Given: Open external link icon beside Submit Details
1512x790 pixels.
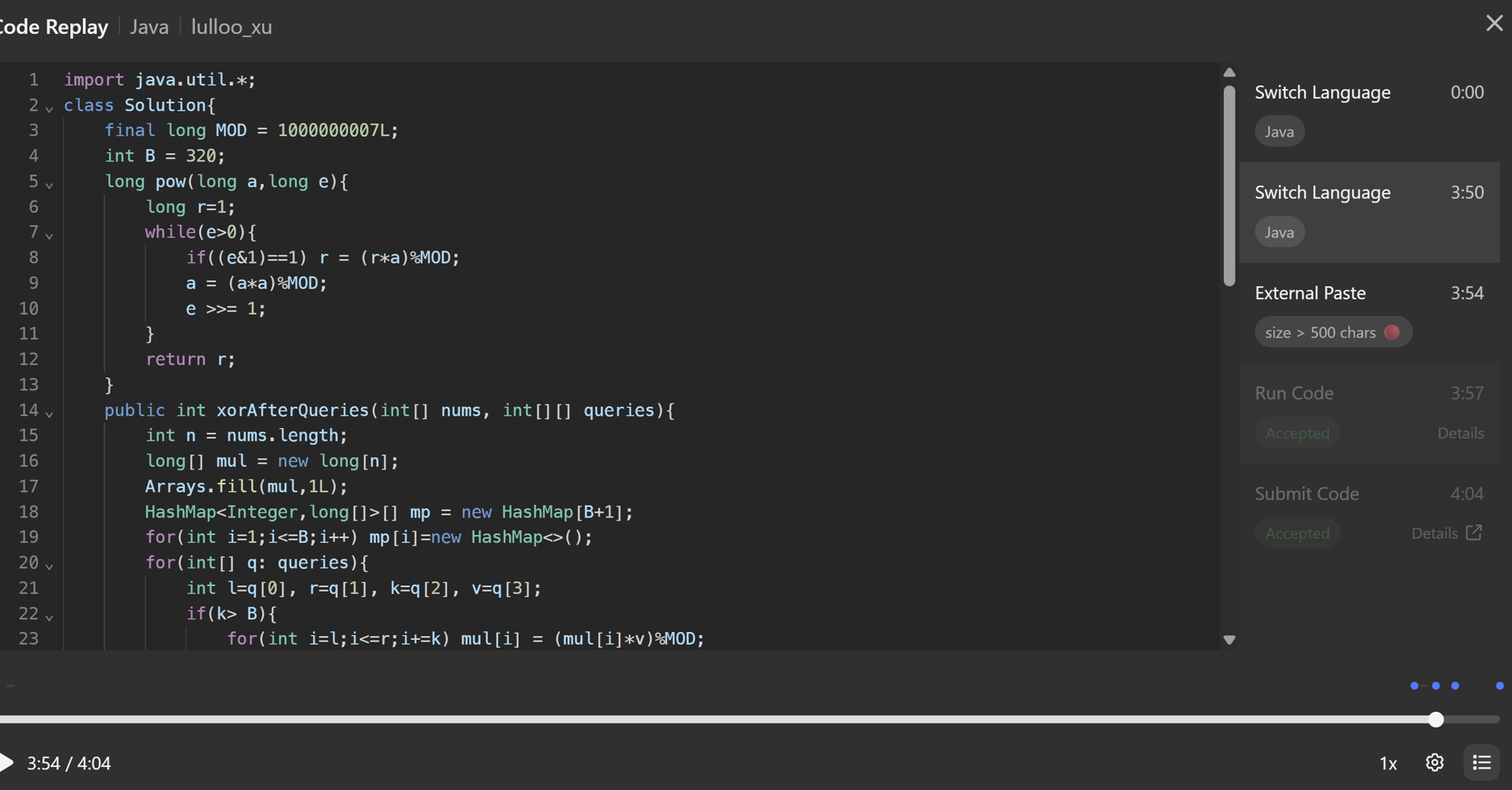Looking at the screenshot, I should pos(1474,533).
